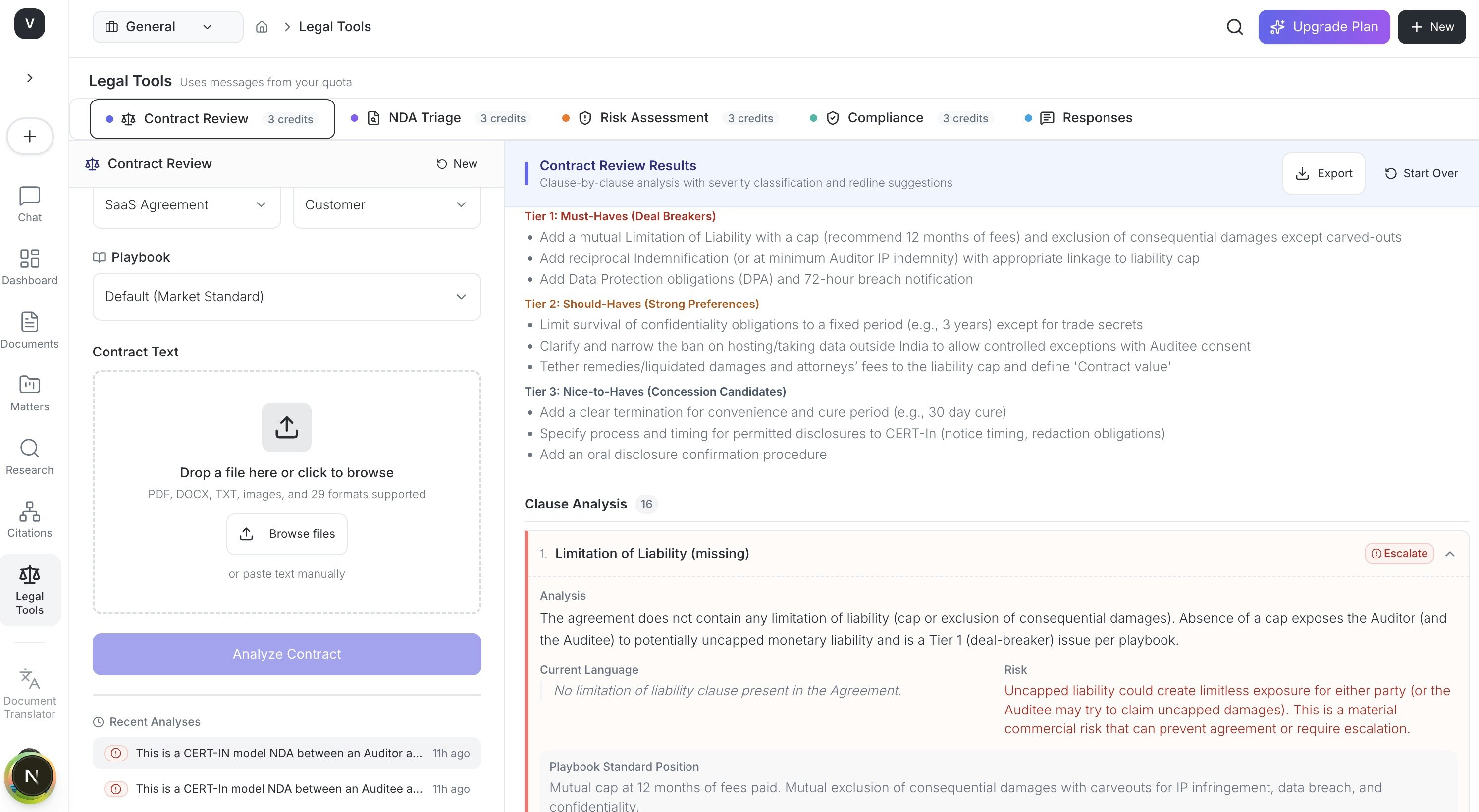1479x812 pixels.
Task: Click the 3 credits badge on Compliance
Action: point(965,119)
